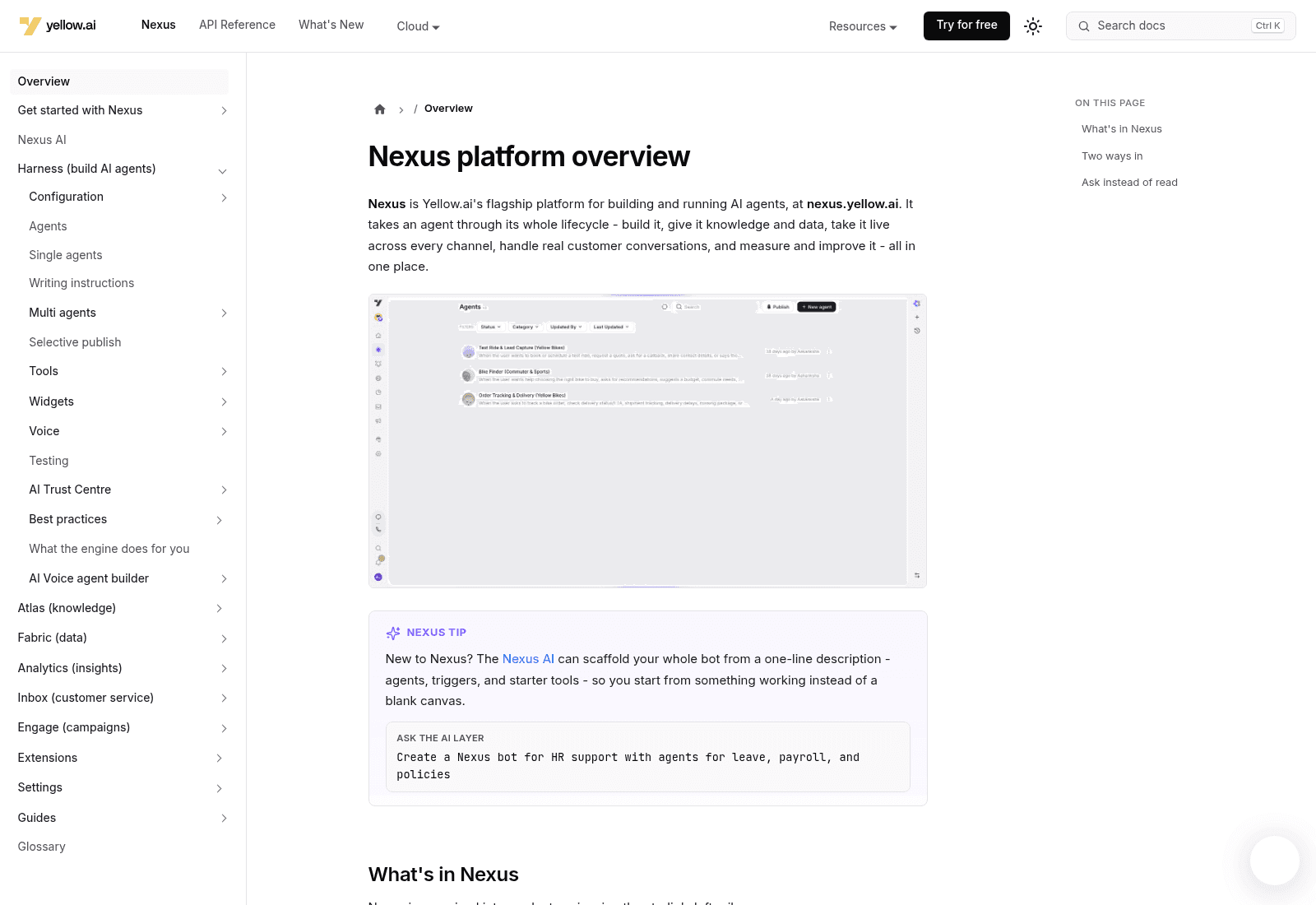The width and height of the screenshot is (1316, 905).
Task: Toggle the light/dark theme sun icon
Action: click(x=1033, y=26)
